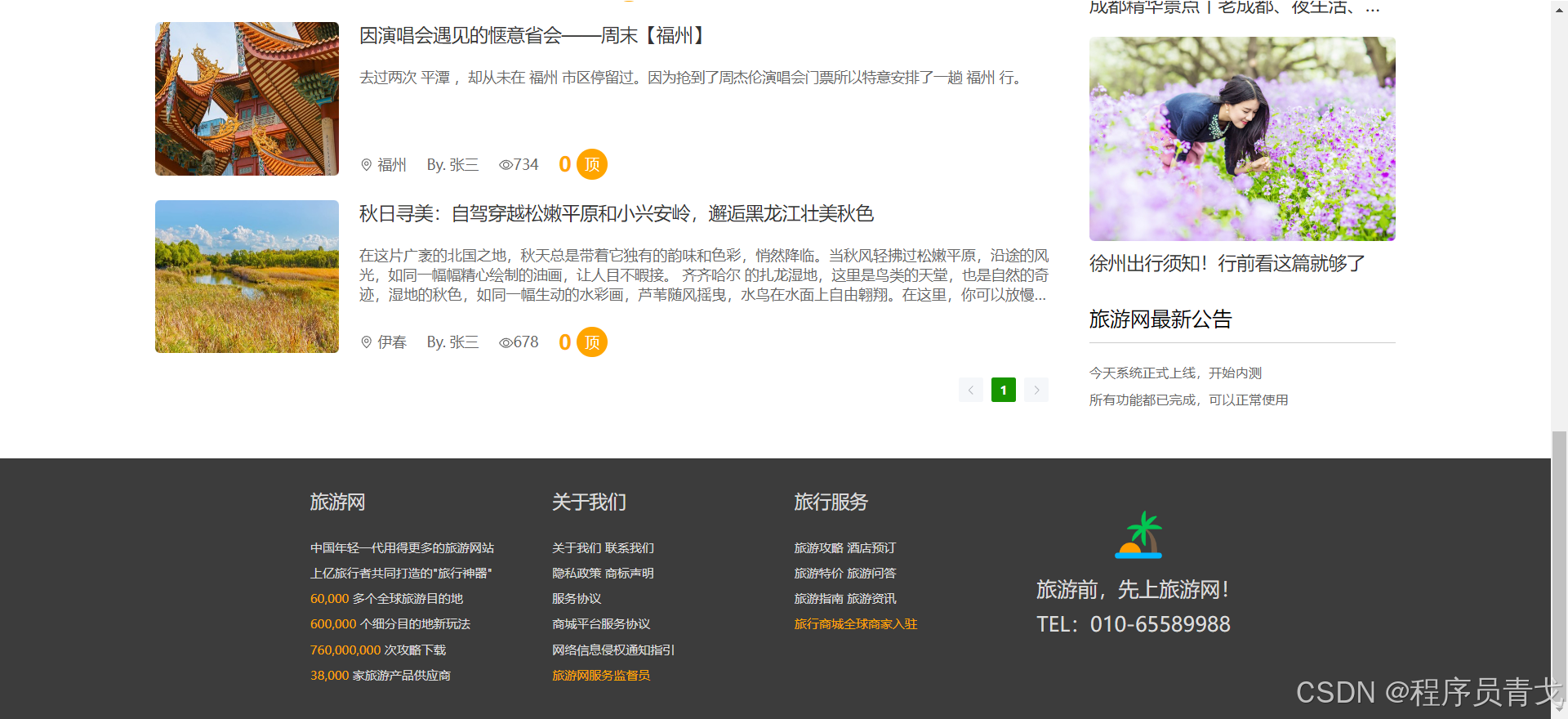Open orange link 旅行商城全球商家入驻

pyautogui.click(x=856, y=624)
